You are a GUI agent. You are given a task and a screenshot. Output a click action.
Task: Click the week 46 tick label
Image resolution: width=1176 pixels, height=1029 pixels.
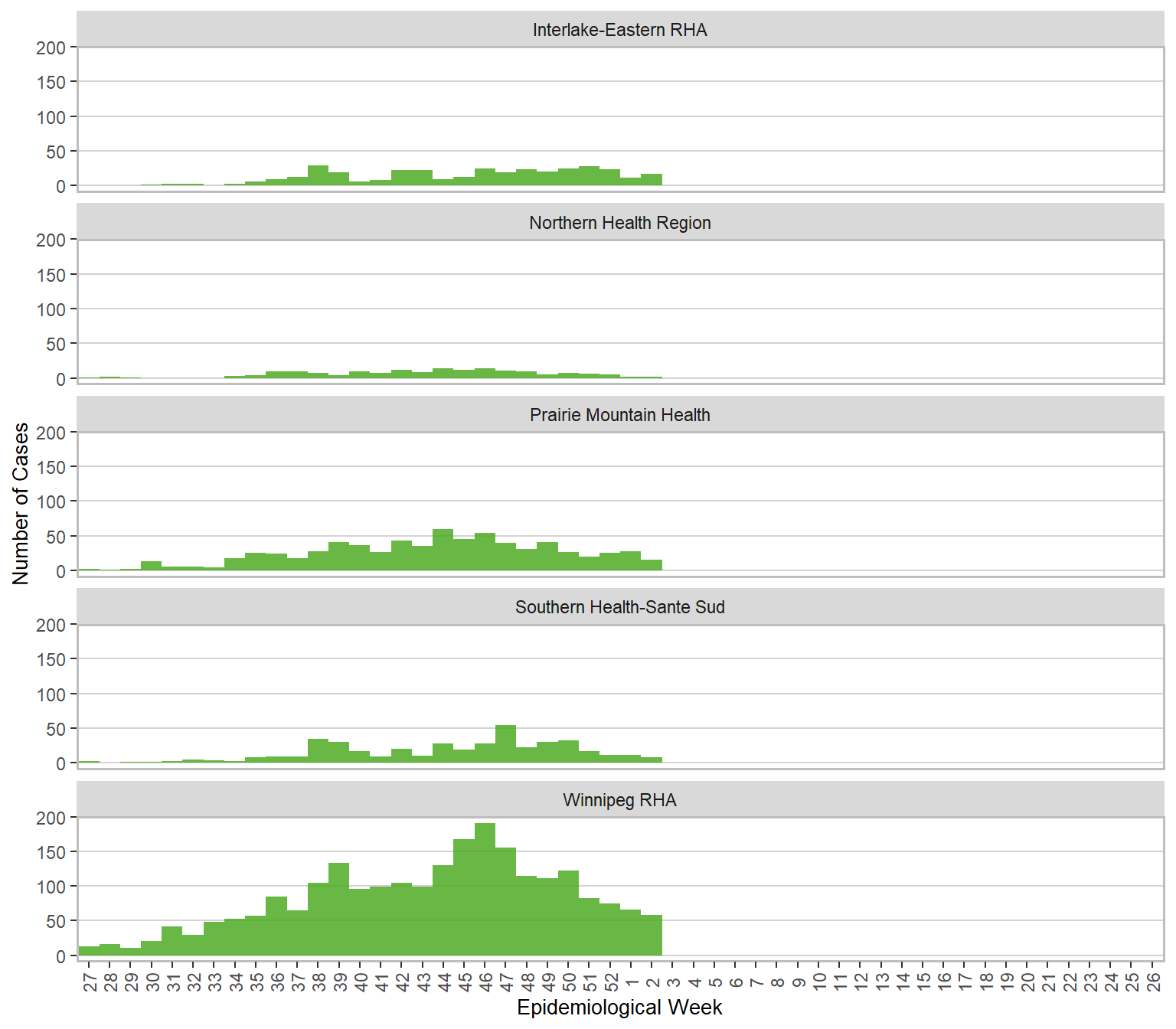485,982
